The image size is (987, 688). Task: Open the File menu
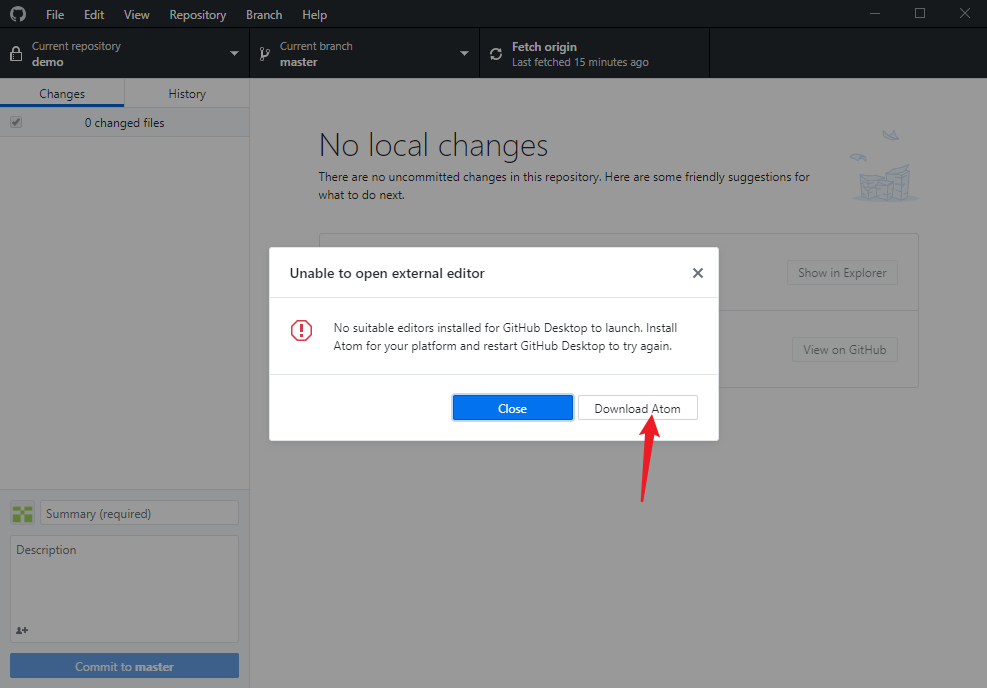coord(55,14)
